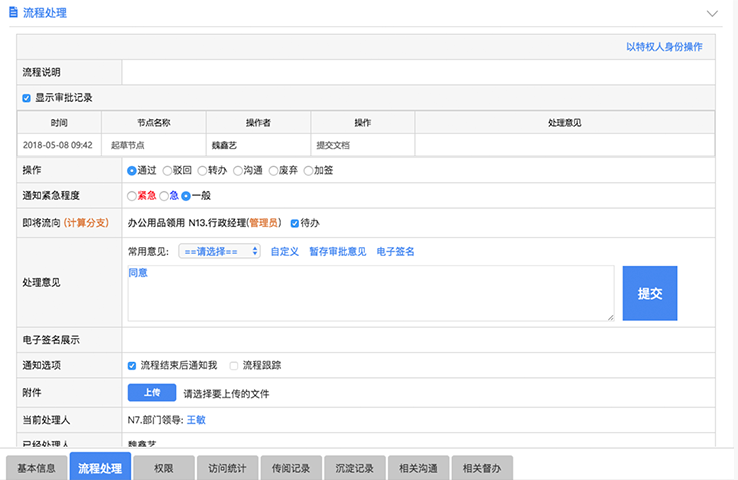Click the 电子签名 link
Viewport: 738px width, 480px height.
[x=395, y=251]
